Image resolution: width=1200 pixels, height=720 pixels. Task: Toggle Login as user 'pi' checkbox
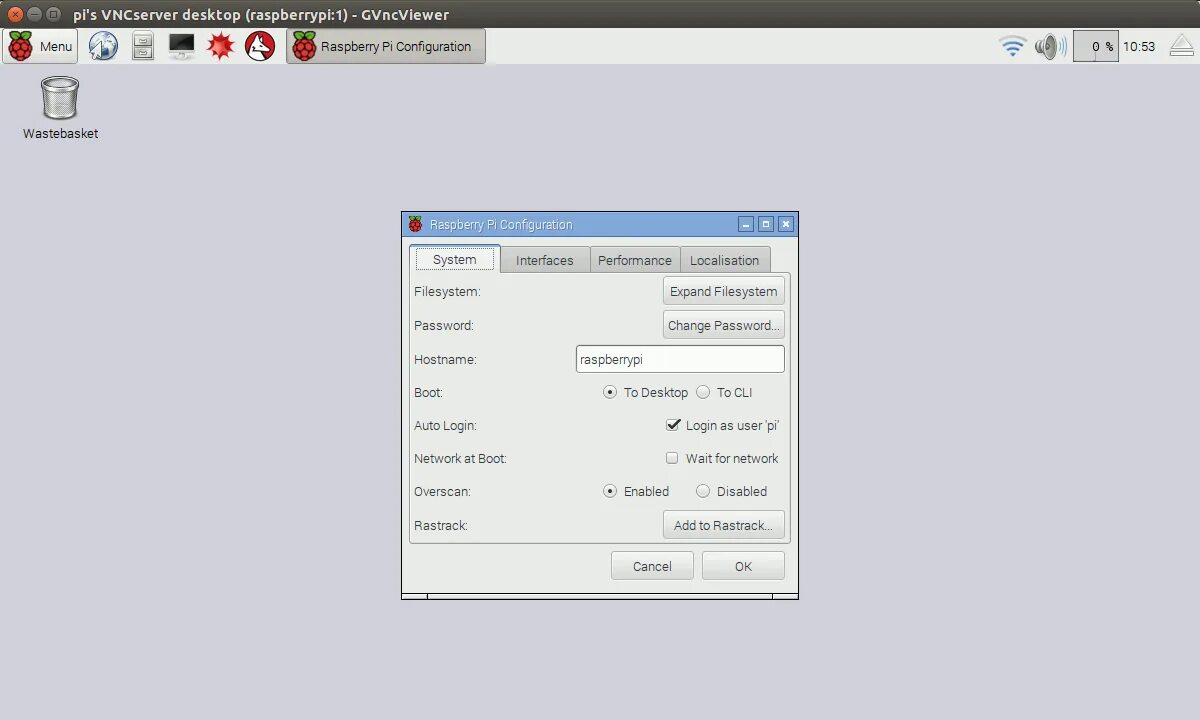pos(722,425)
